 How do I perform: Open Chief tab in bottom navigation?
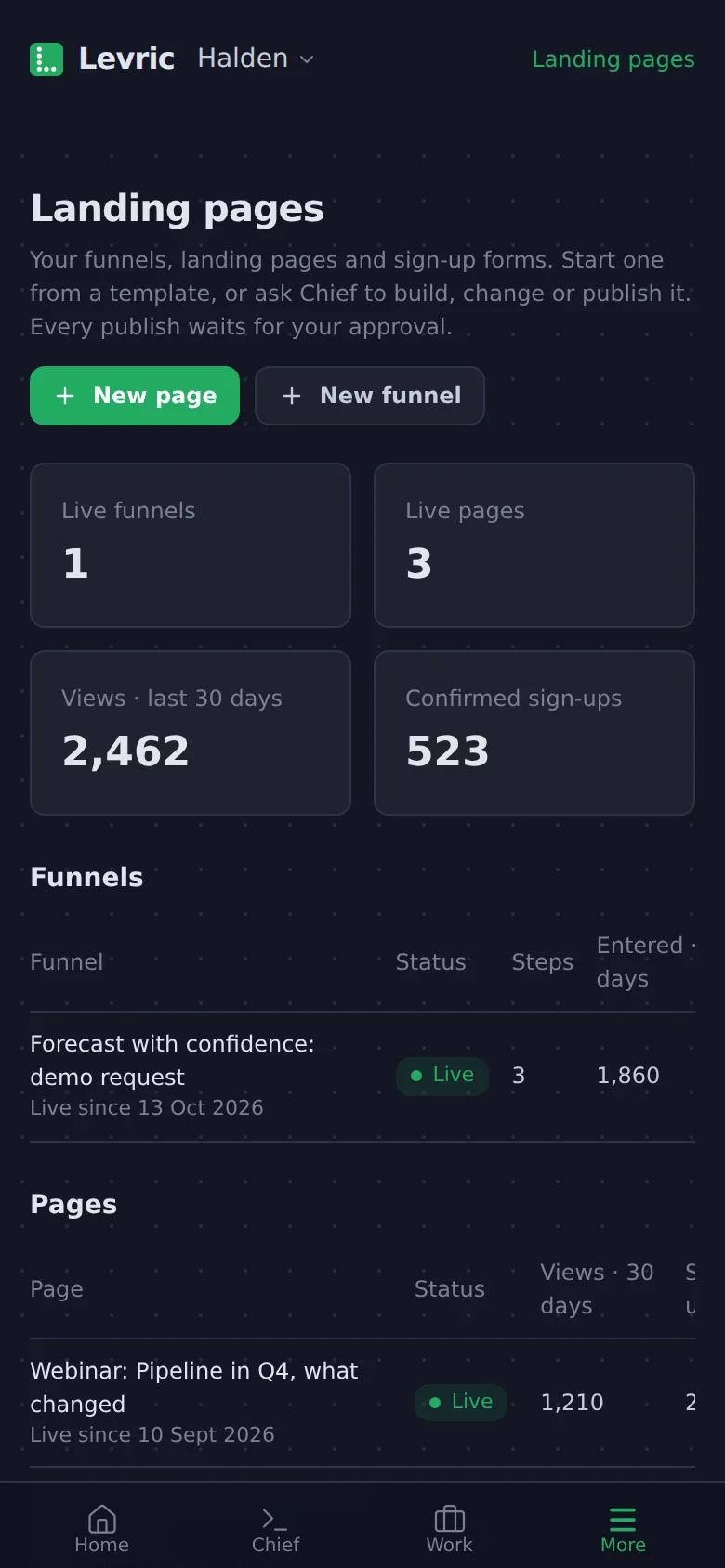tap(276, 1529)
